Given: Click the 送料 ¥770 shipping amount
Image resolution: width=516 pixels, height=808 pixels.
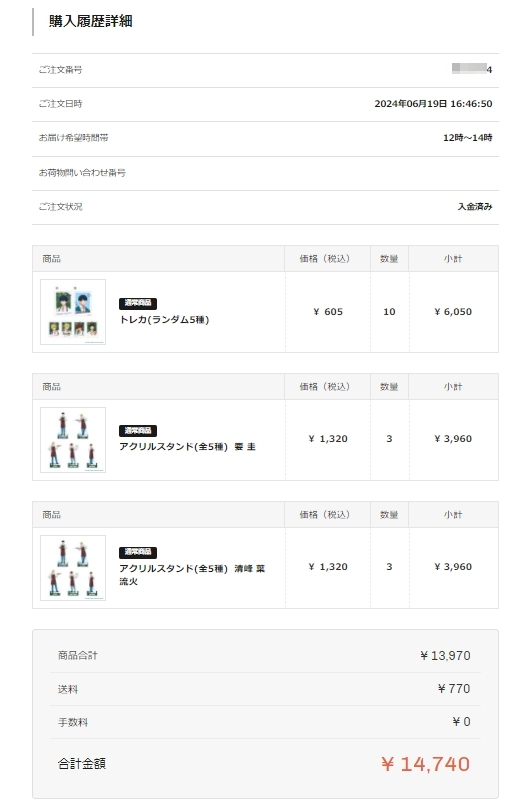Looking at the screenshot, I should (x=454, y=688).
